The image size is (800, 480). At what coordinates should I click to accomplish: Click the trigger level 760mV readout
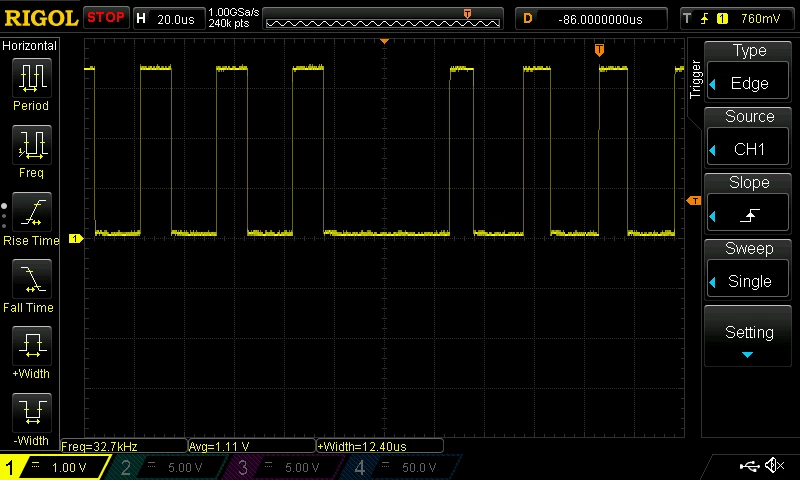pos(760,19)
